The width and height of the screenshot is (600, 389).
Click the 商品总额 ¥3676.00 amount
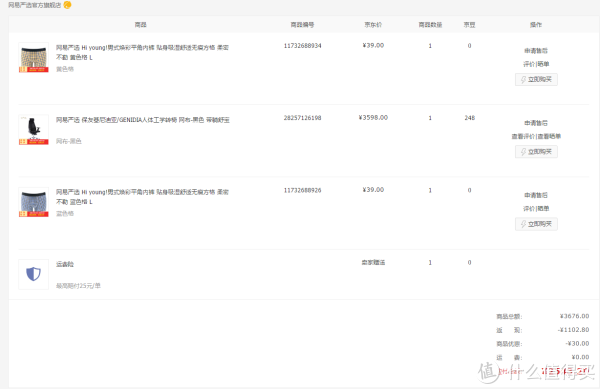(574, 316)
